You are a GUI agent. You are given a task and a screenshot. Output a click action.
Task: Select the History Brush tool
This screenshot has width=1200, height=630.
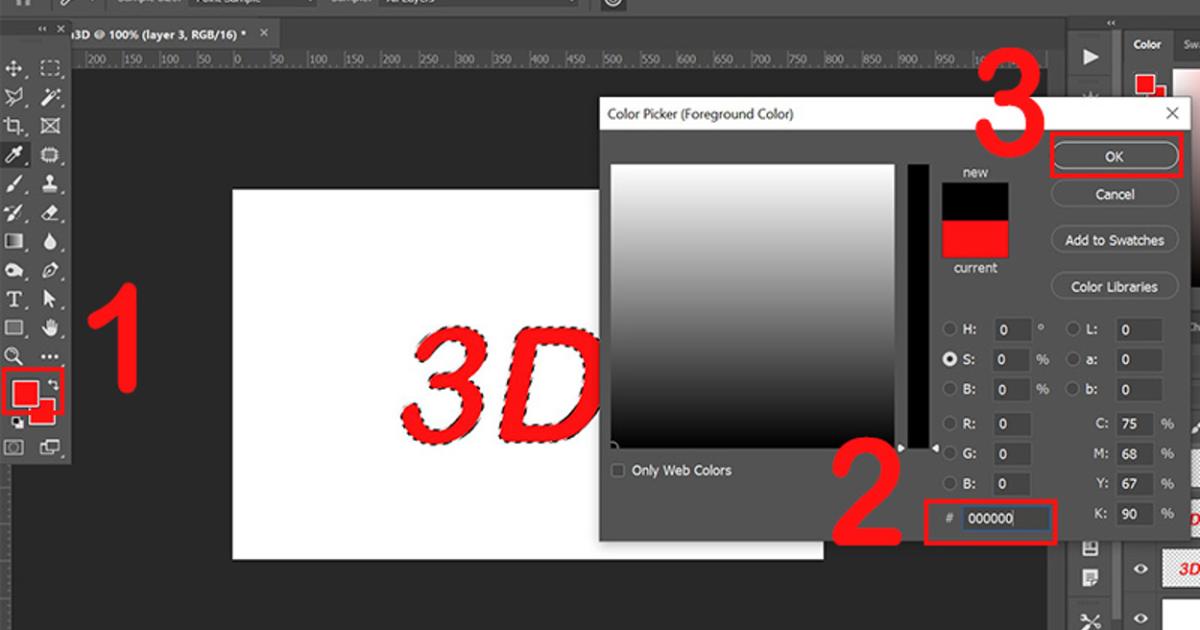point(15,213)
